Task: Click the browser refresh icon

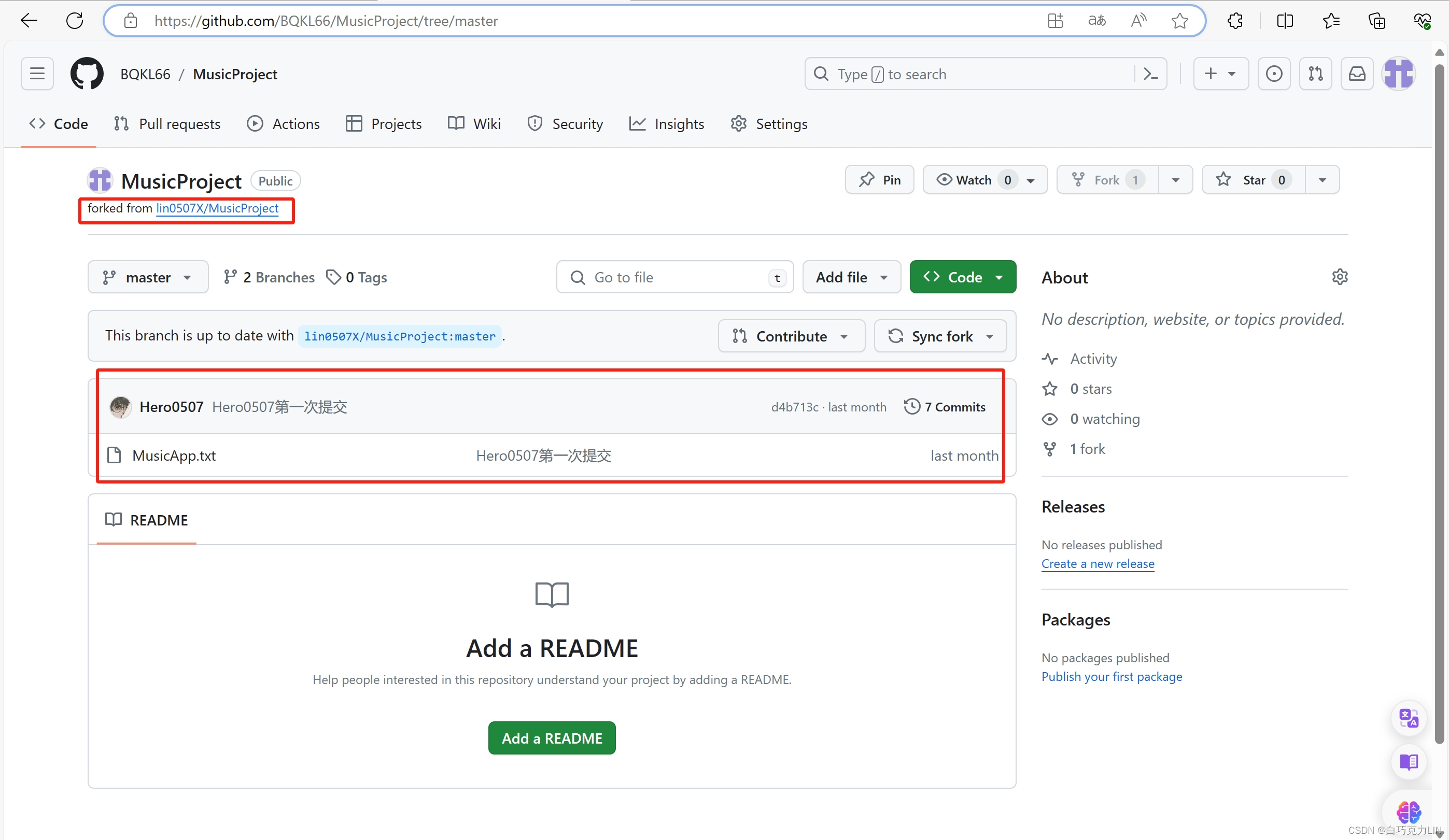Action: (75, 21)
